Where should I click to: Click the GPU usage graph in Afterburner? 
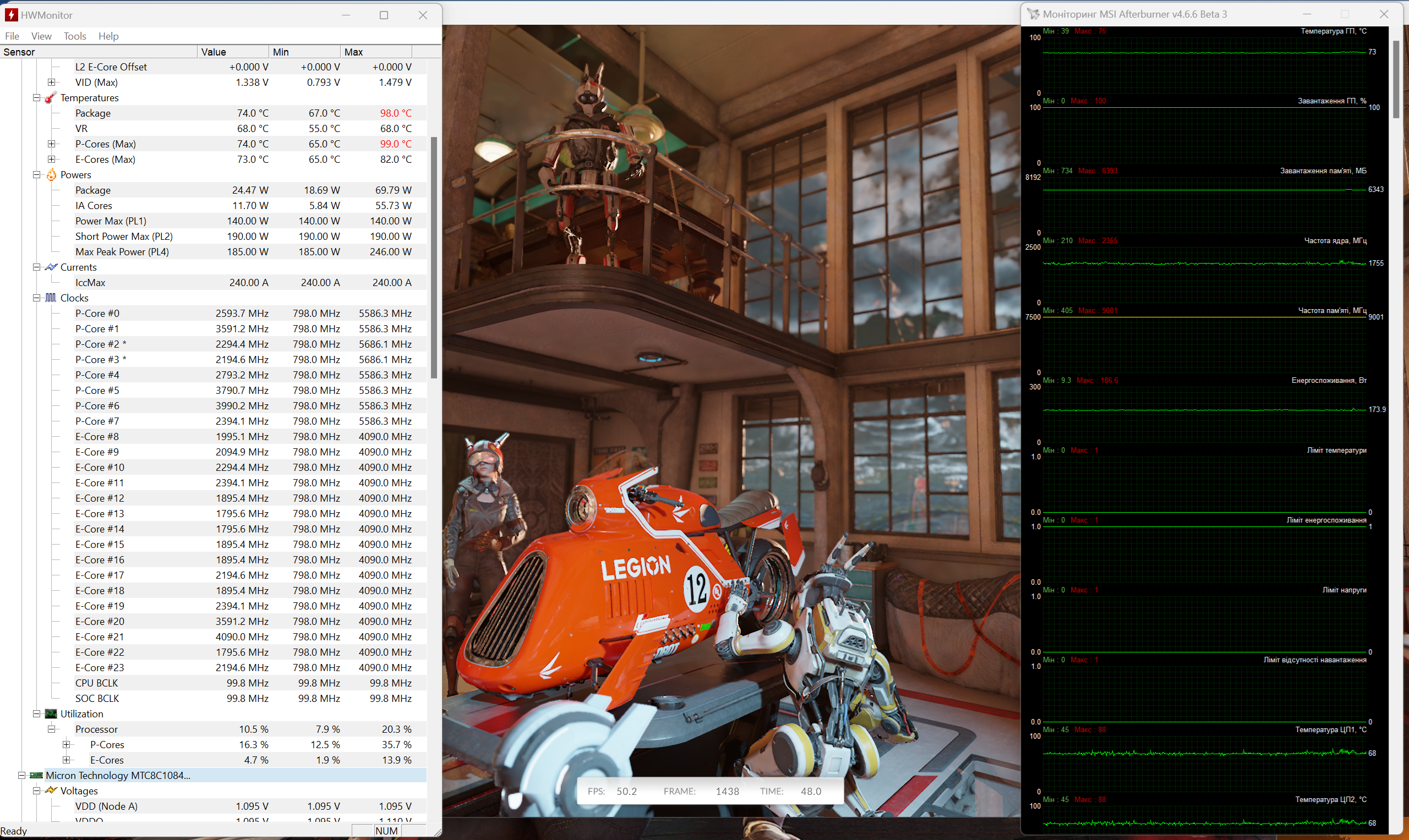point(1205,135)
